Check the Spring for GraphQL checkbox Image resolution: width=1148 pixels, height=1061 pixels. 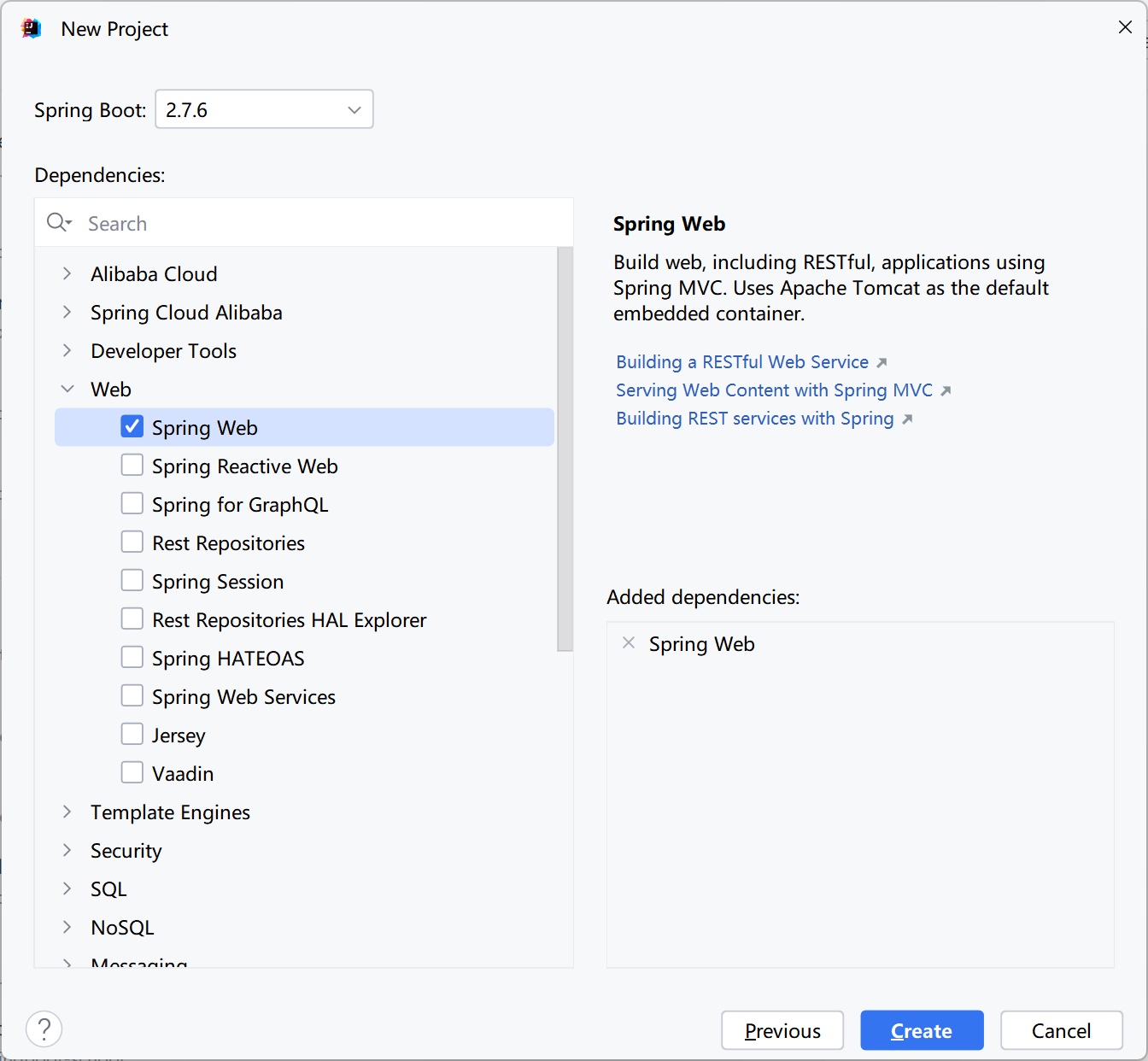tap(132, 503)
